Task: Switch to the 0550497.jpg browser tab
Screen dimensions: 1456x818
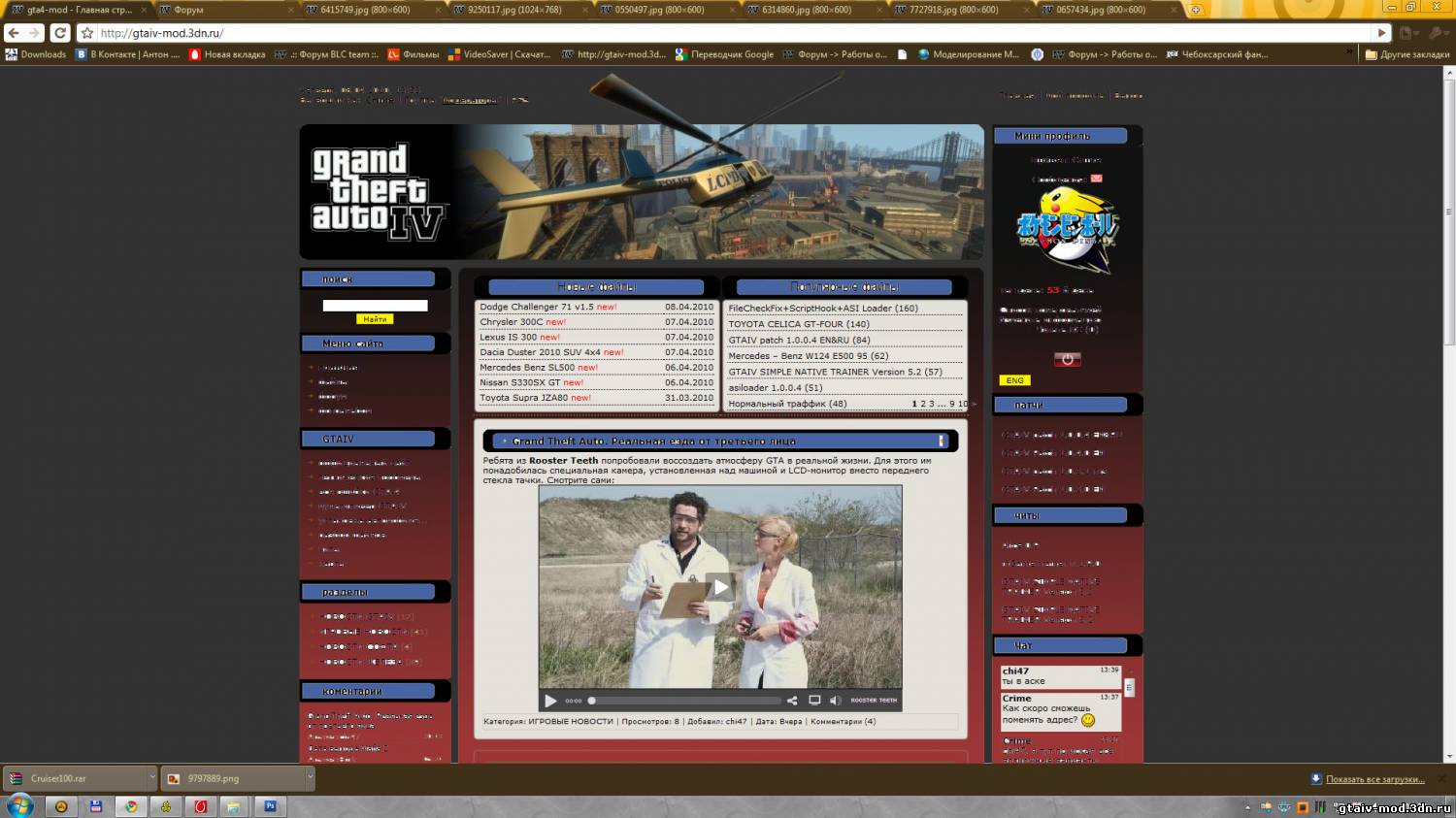Action: point(666,10)
